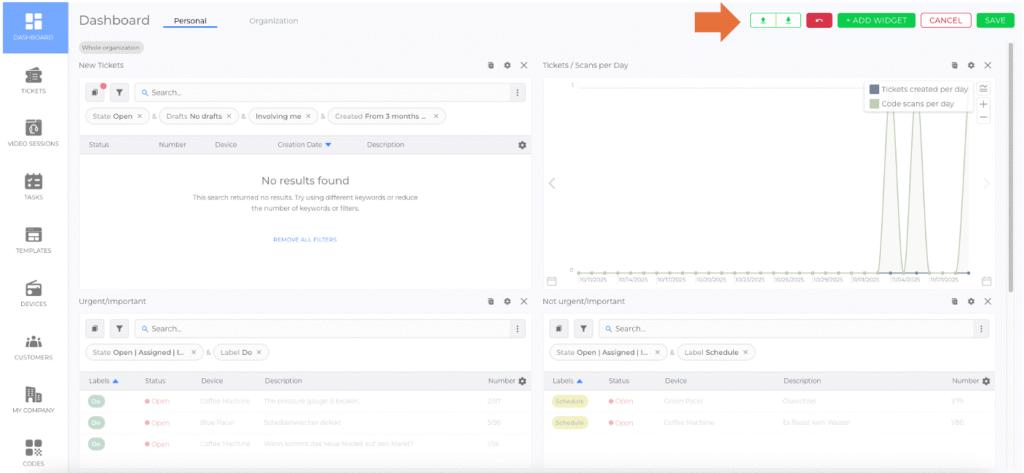Open column settings gear in Urgent/Important table
Image resolution: width=1024 pixels, height=473 pixels.
[522, 381]
